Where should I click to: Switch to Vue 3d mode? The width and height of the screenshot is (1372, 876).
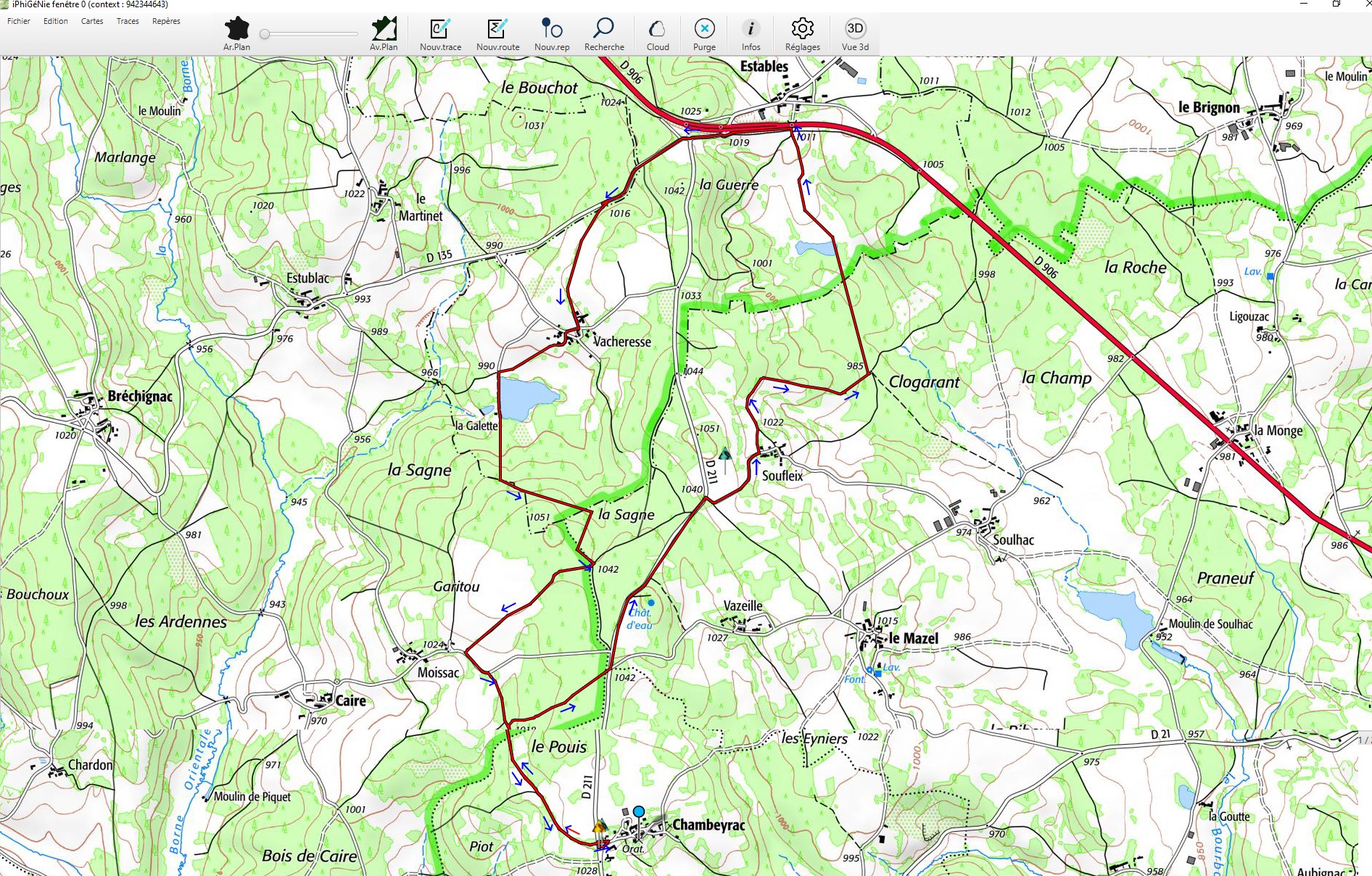(x=855, y=30)
